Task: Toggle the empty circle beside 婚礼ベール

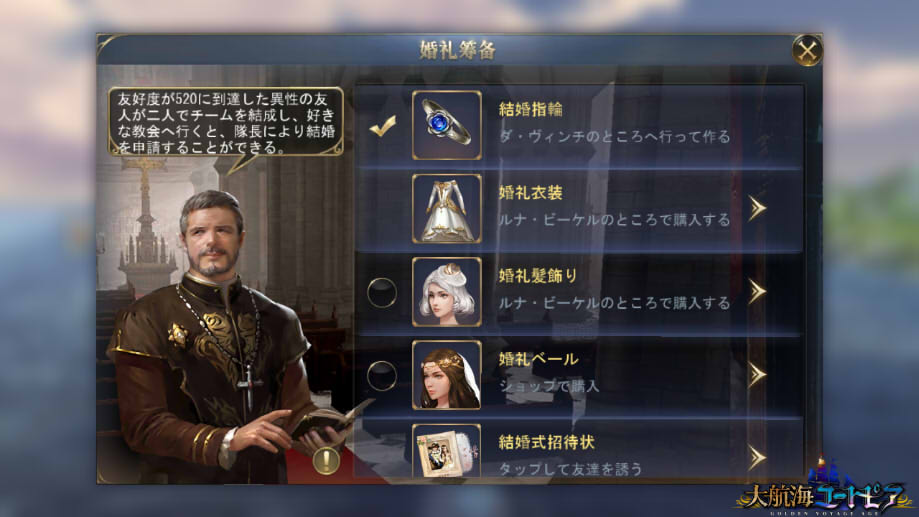Action: tap(382, 375)
